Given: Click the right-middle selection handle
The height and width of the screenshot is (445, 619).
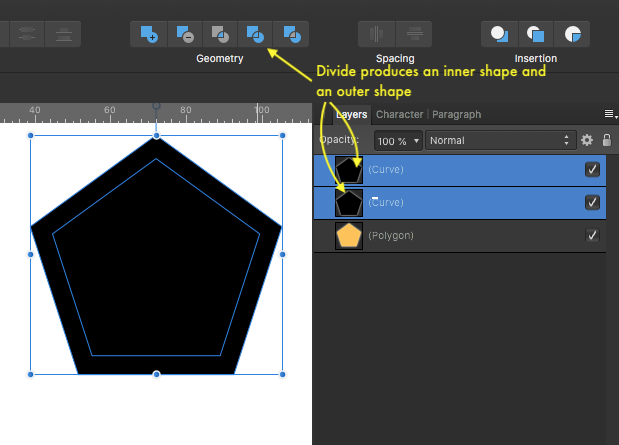Looking at the screenshot, I should click(282, 255).
